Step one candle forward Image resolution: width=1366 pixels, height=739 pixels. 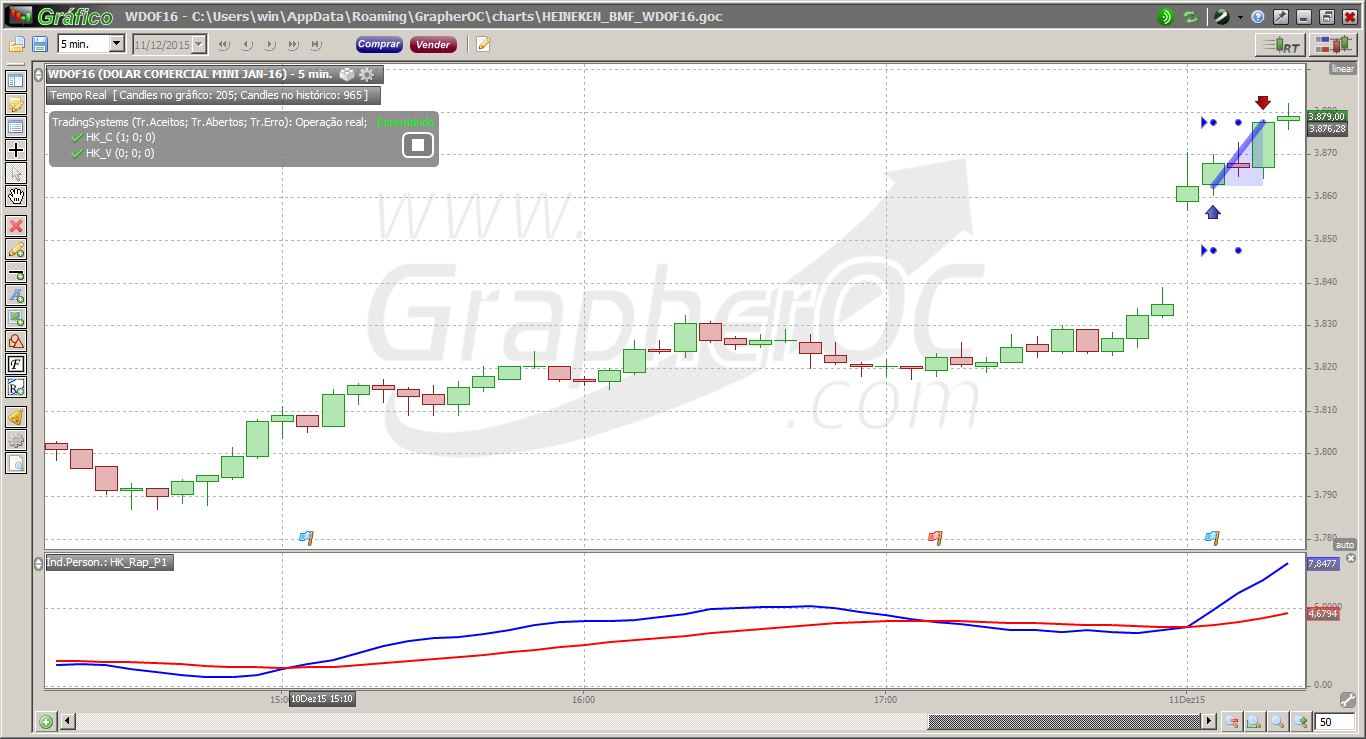click(x=270, y=45)
